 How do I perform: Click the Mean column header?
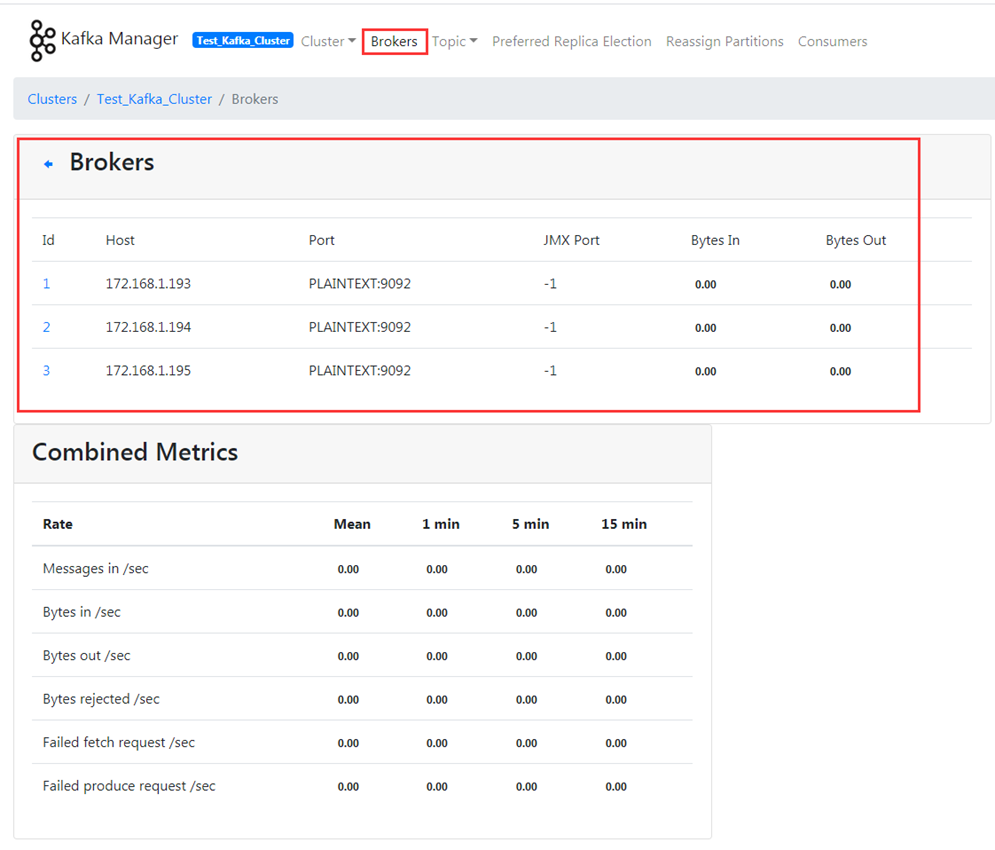352,524
